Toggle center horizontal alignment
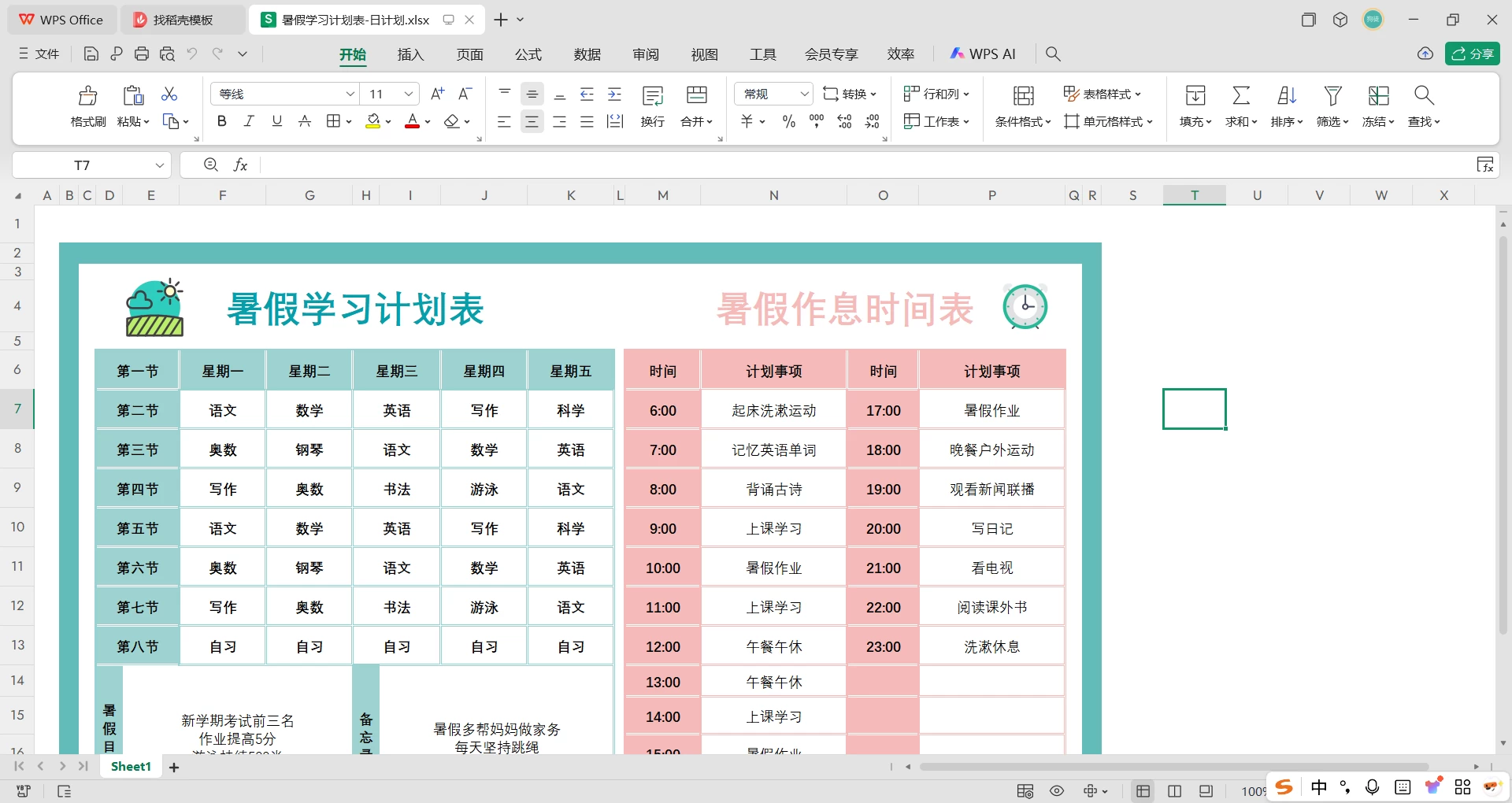This screenshot has width=1512, height=803. (532, 121)
